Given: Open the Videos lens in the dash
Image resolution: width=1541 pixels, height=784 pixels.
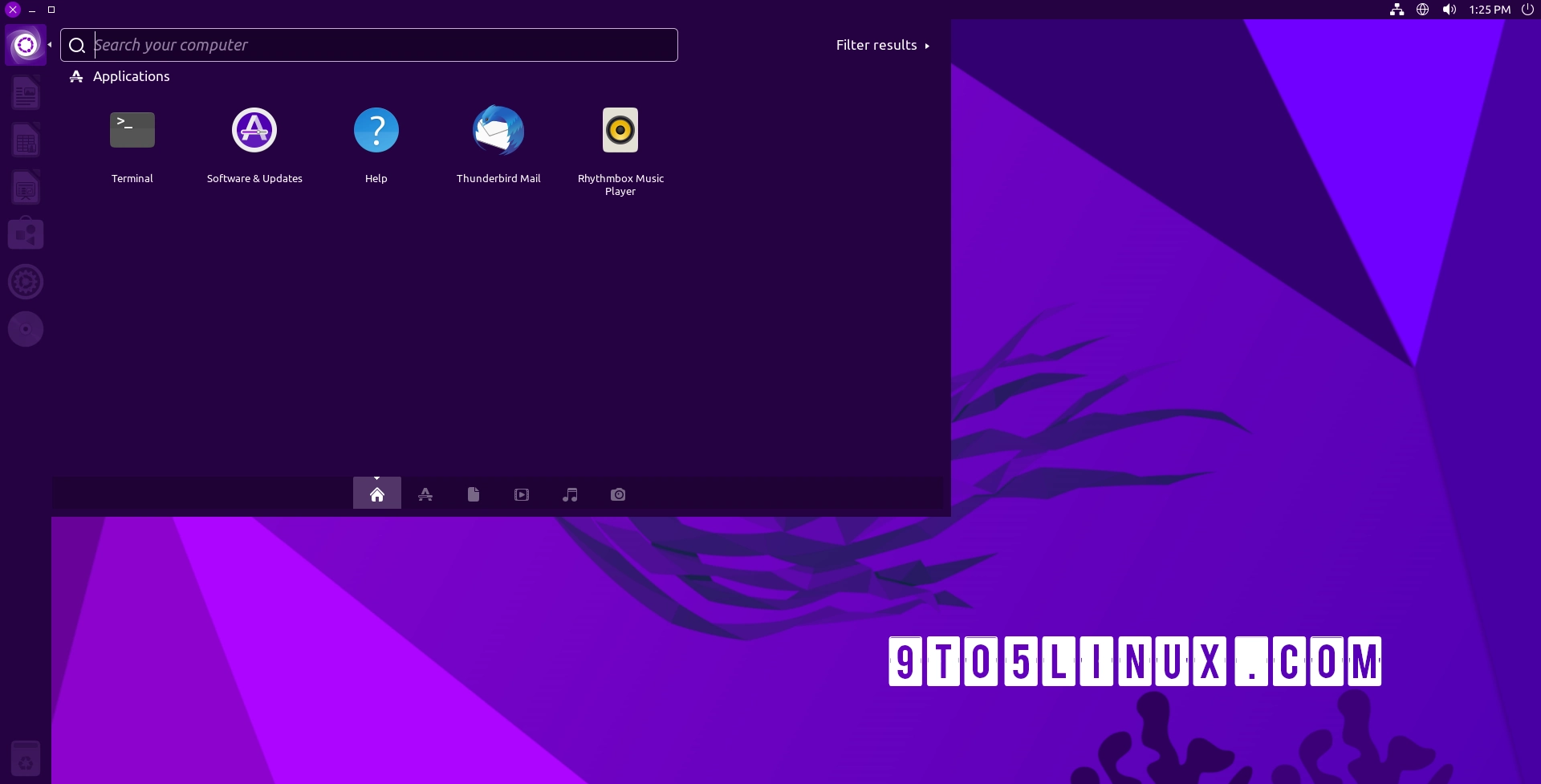Looking at the screenshot, I should coord(522,494).
